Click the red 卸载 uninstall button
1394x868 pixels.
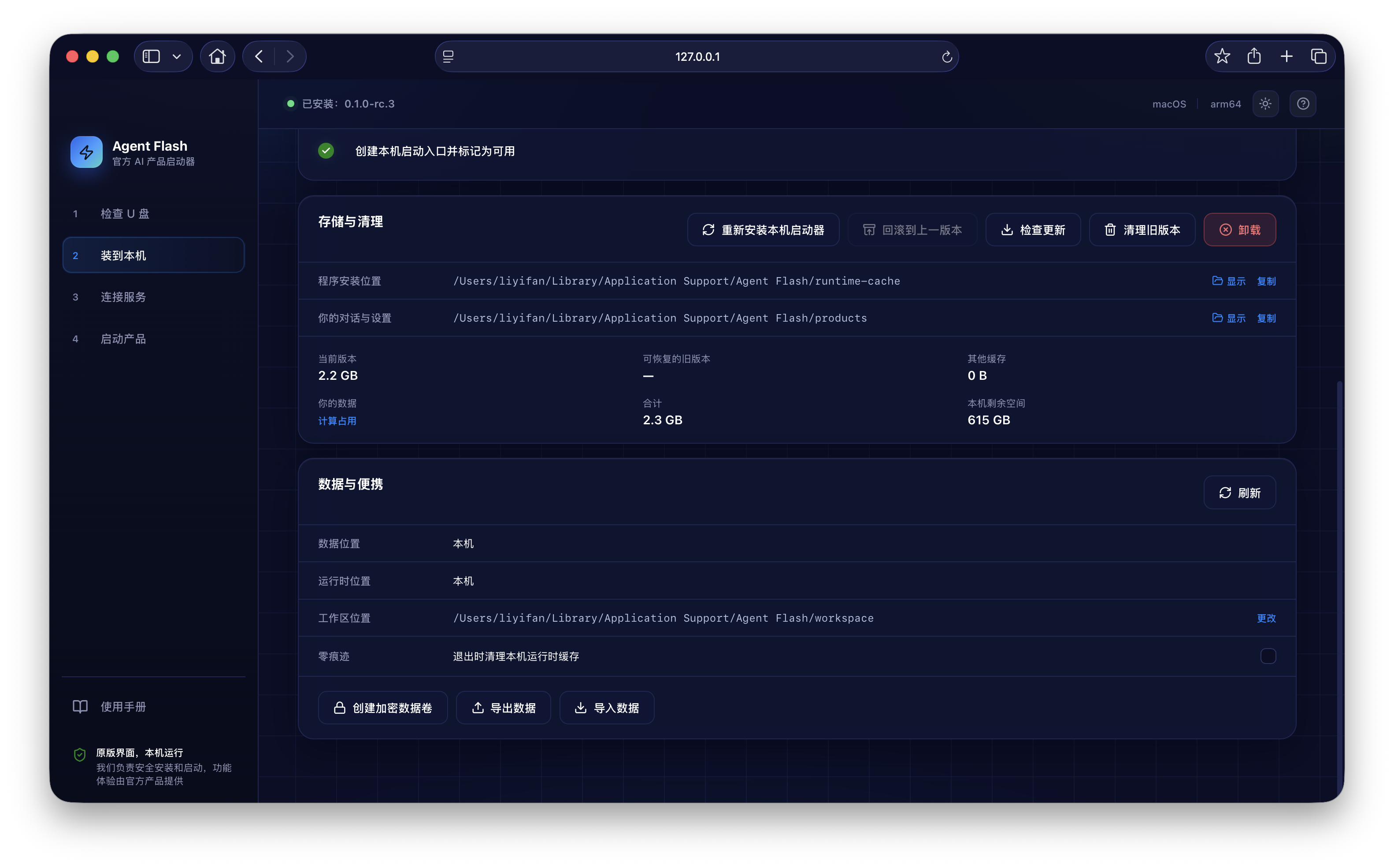coord(1239,230)
